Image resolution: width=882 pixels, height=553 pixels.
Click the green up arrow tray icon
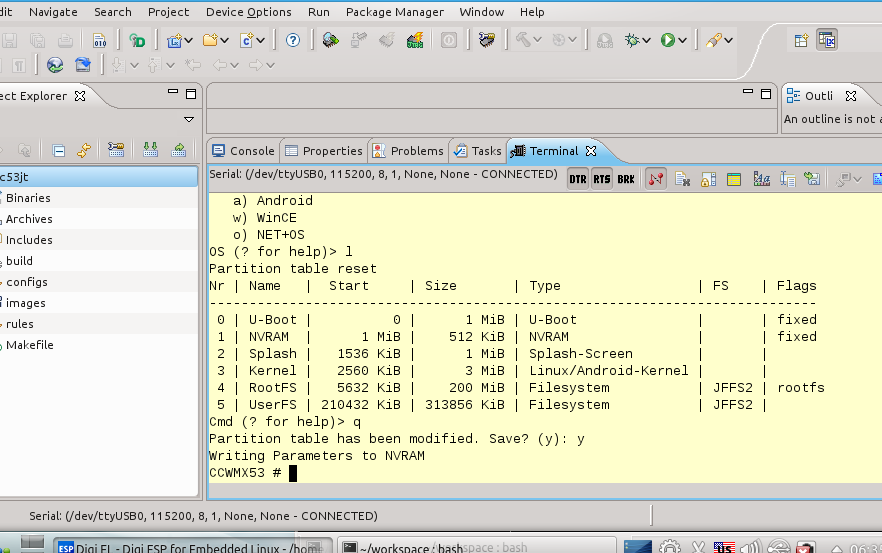[178, 150]
